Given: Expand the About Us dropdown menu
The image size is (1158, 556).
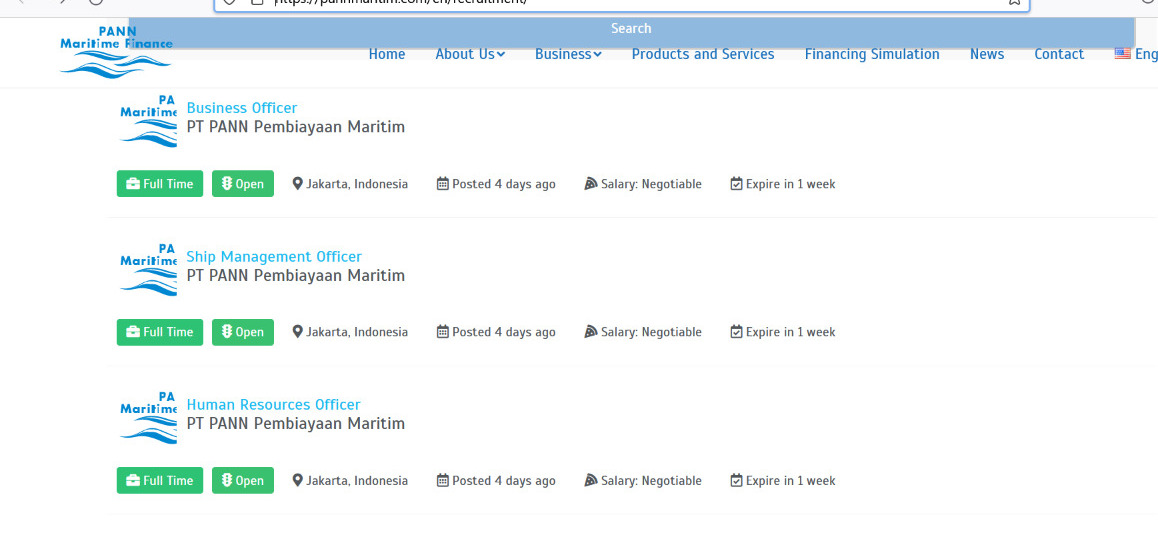Looking at the screenshot, I should (470, 54).
